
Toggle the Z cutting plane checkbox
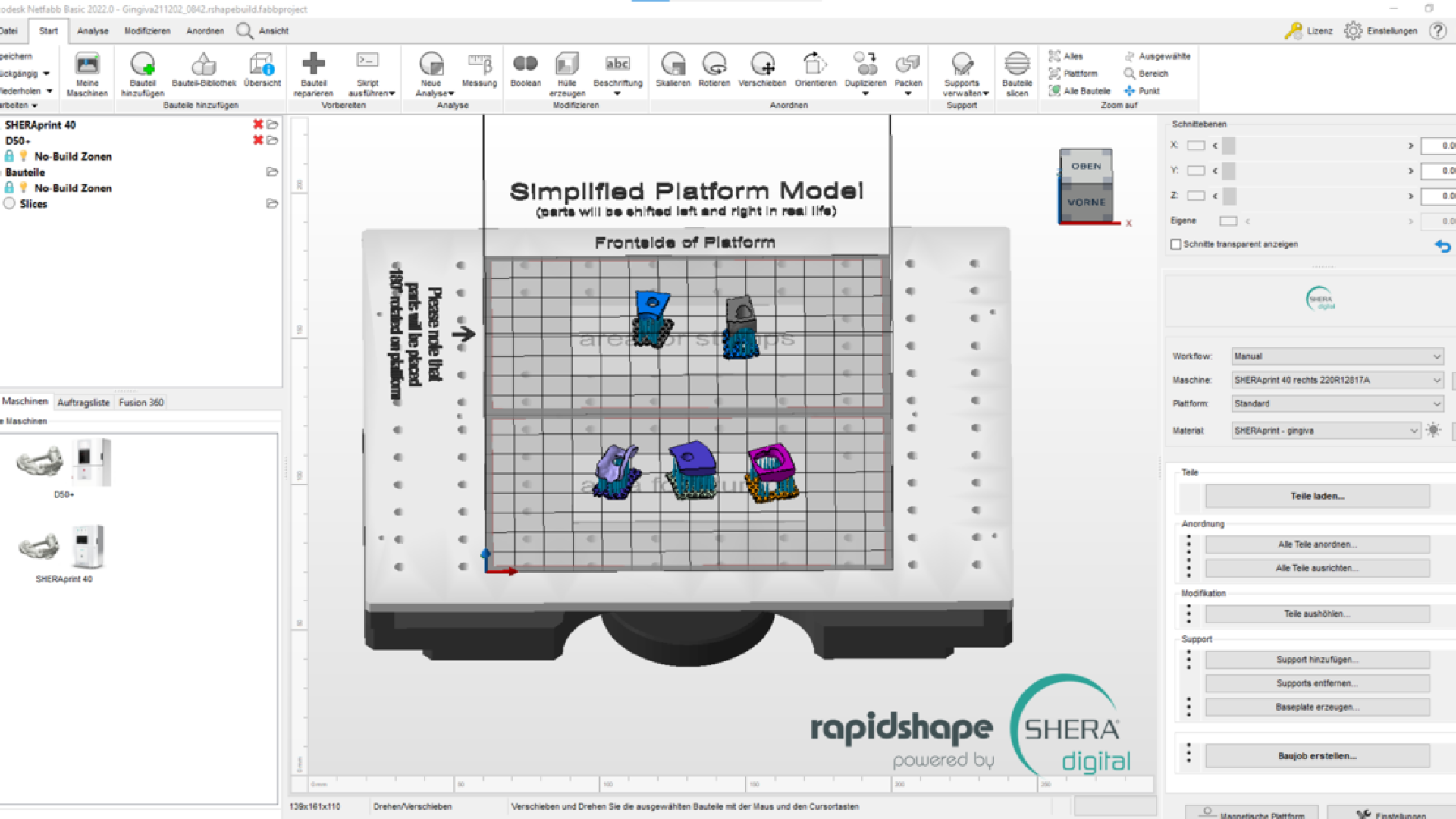tap(1196, 196)
